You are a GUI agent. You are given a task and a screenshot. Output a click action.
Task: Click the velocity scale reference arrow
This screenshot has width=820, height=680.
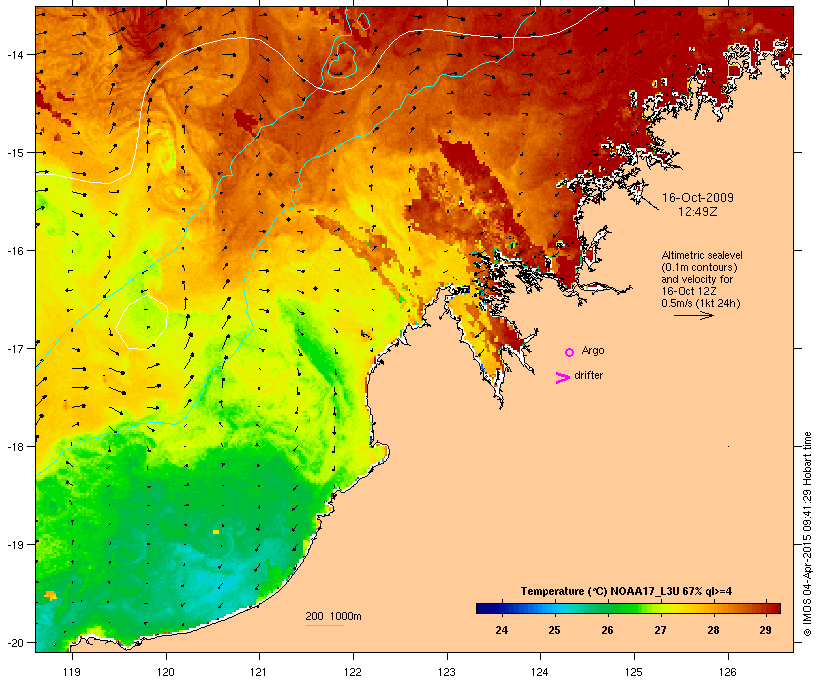point(693,315)
